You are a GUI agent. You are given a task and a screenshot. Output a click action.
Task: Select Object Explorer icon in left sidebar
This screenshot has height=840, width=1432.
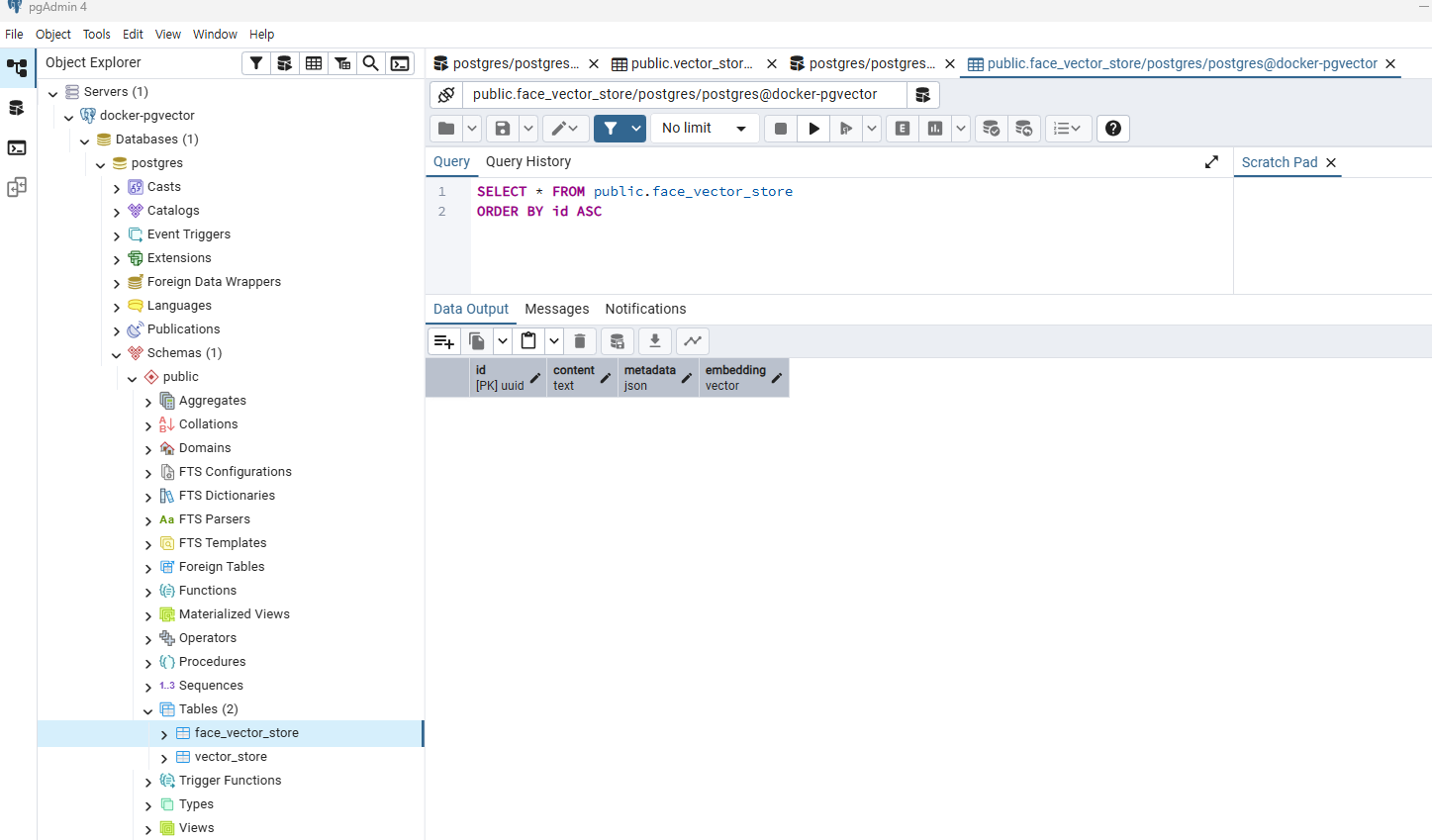pos(17,68)
